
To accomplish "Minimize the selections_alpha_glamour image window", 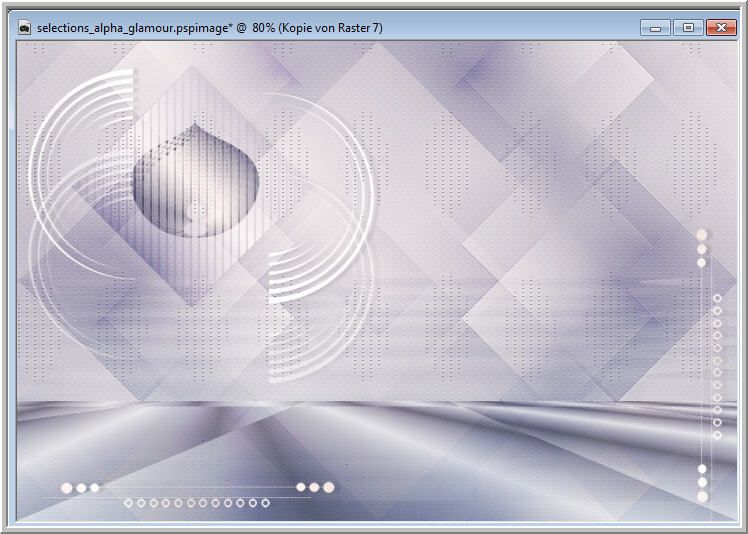I will [655, 28].
